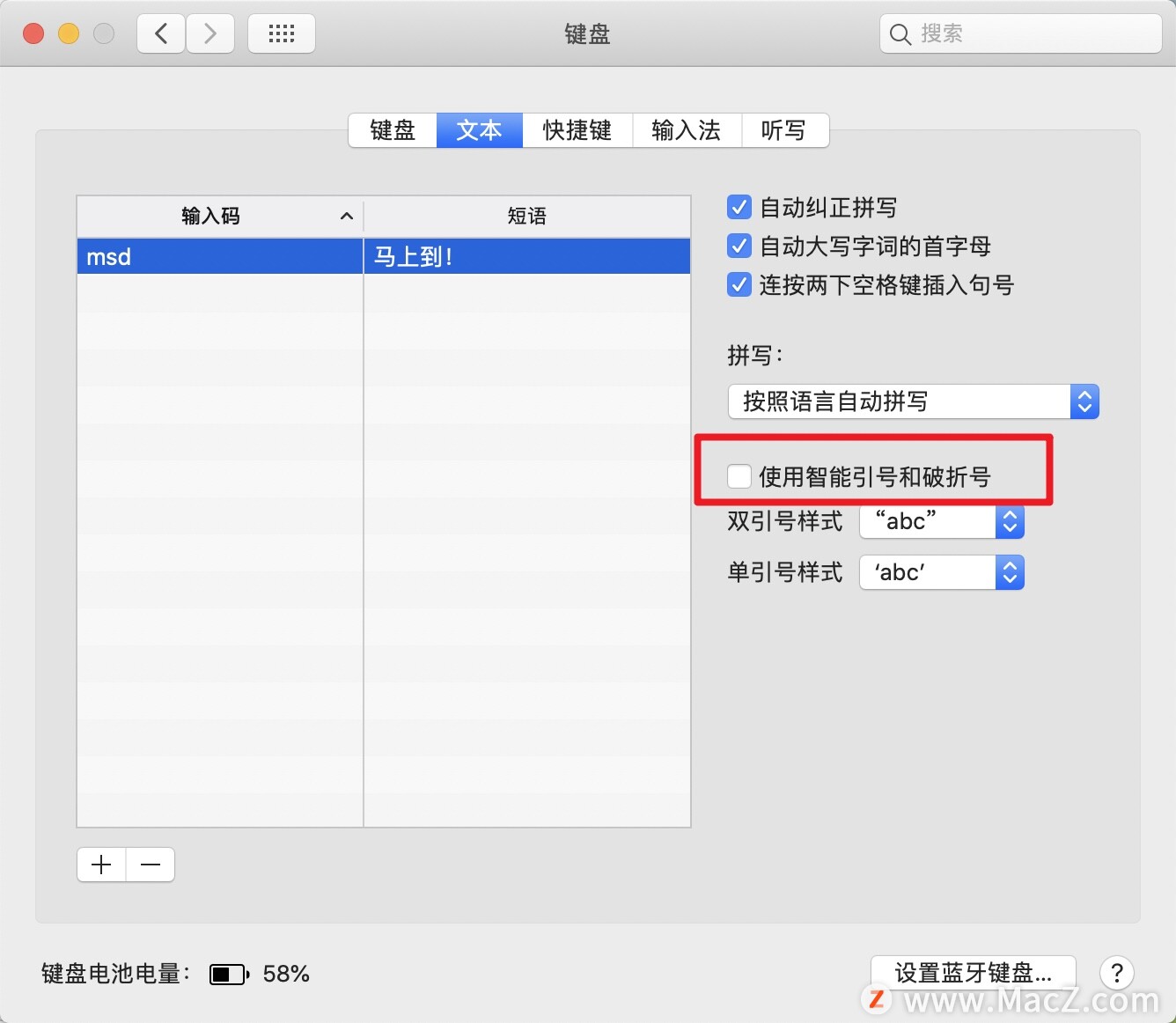The image size is (1176, 1023).
Task: Sort by the 输入码 column arrow
Action: [x=347, y=216]
